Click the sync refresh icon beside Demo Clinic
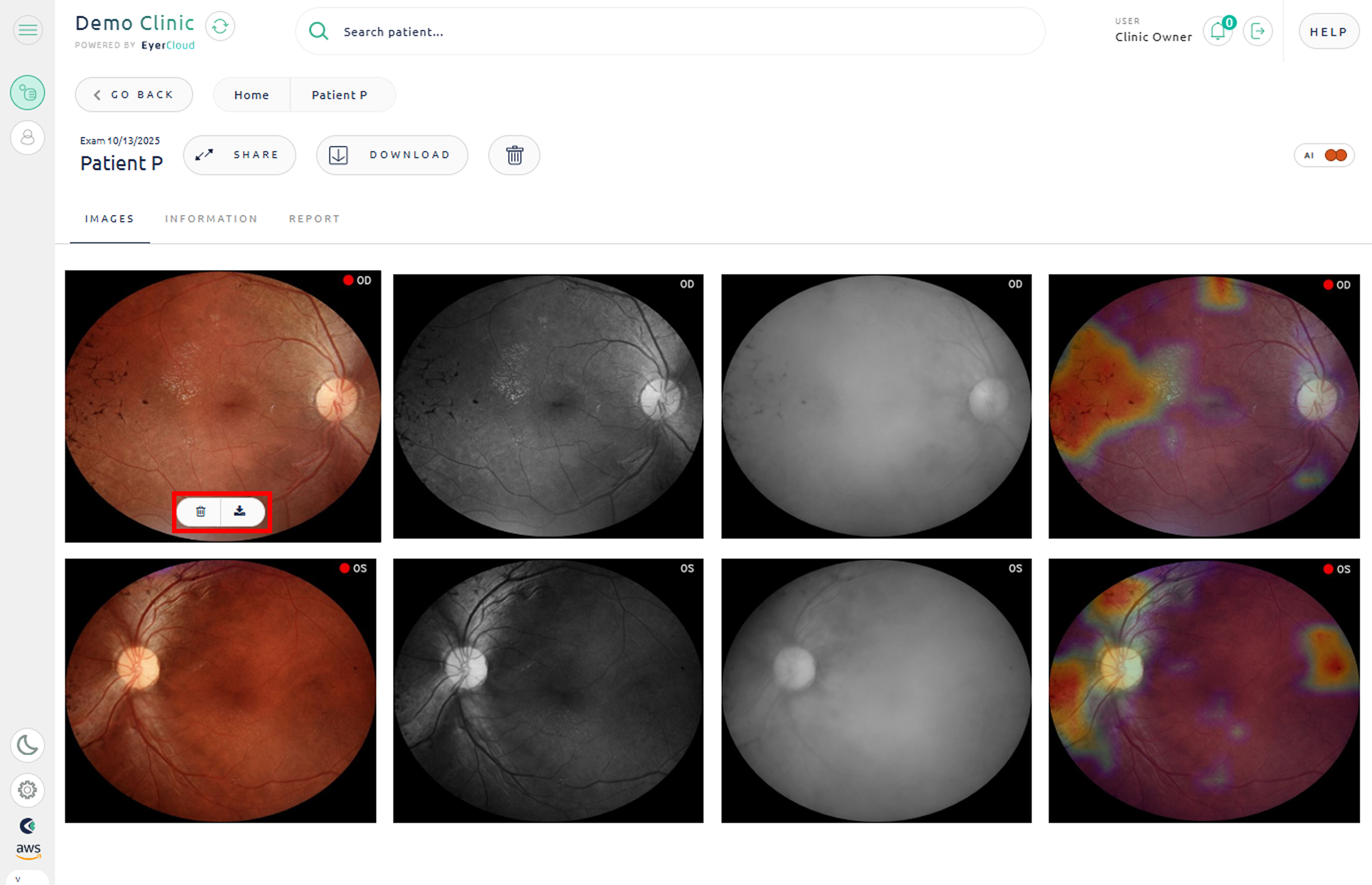The width and height of the screenshot is (1372, 885). [x=220, y=27]
